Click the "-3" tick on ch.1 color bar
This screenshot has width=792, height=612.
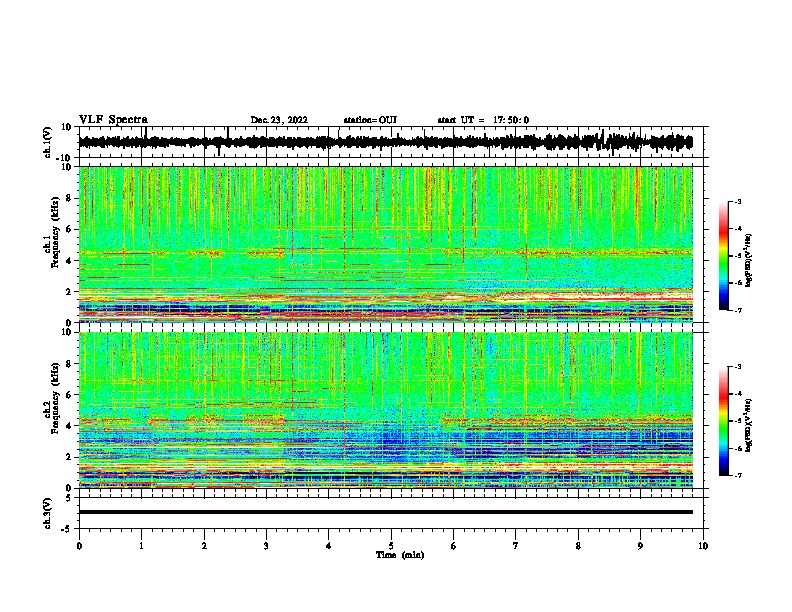(738, 201)
